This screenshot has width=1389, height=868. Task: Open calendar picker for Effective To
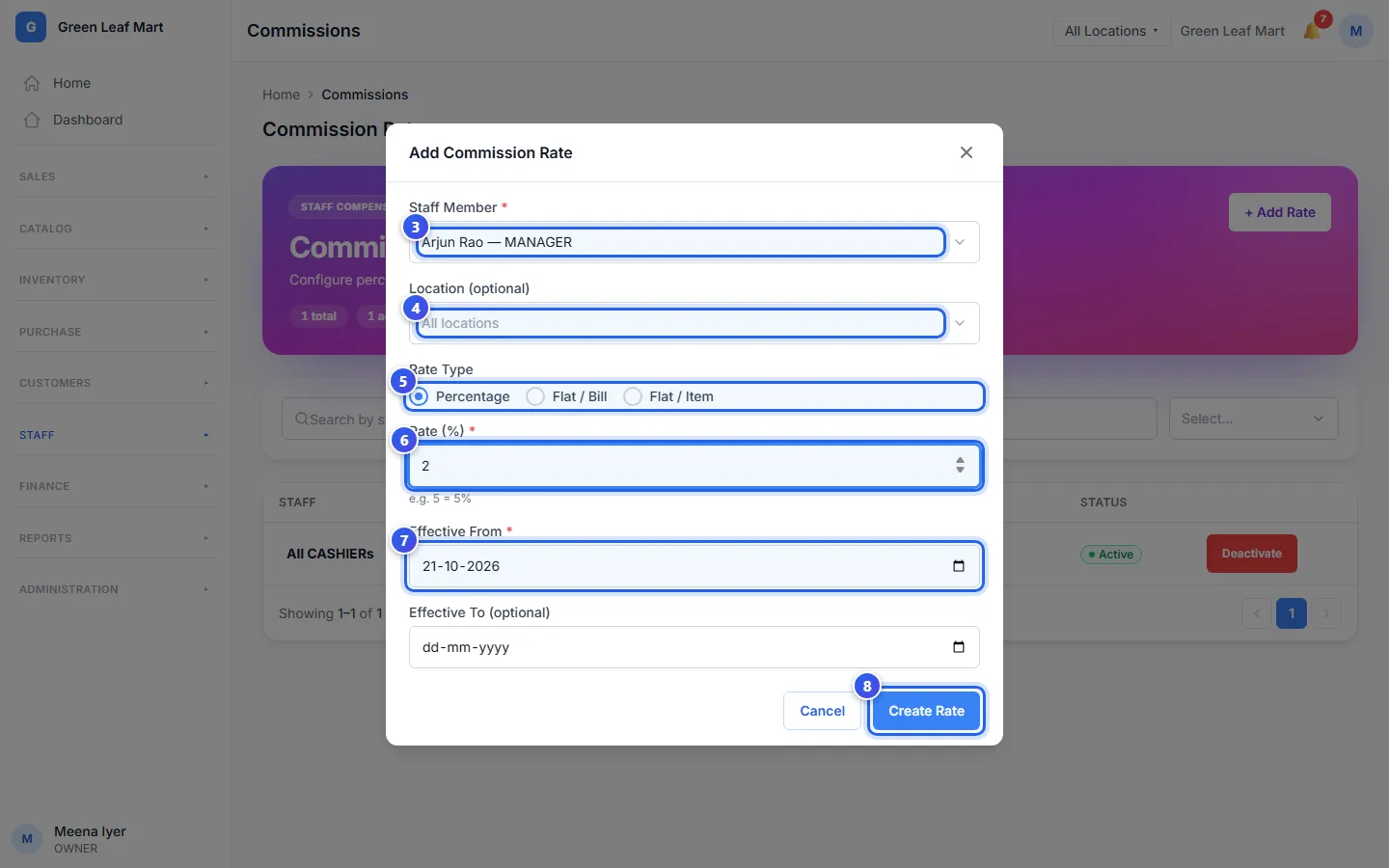(959, 647)
